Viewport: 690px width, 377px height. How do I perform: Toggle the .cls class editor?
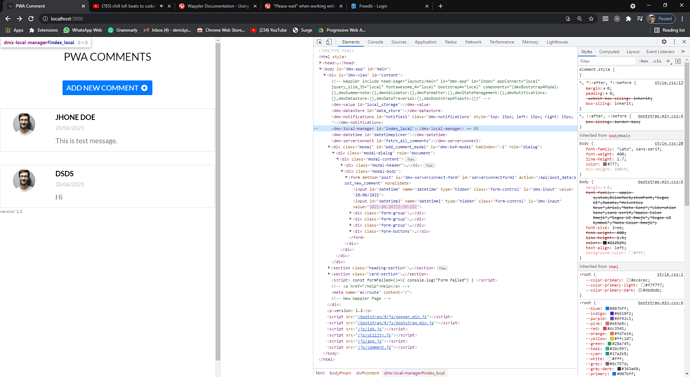pos(657,61)
